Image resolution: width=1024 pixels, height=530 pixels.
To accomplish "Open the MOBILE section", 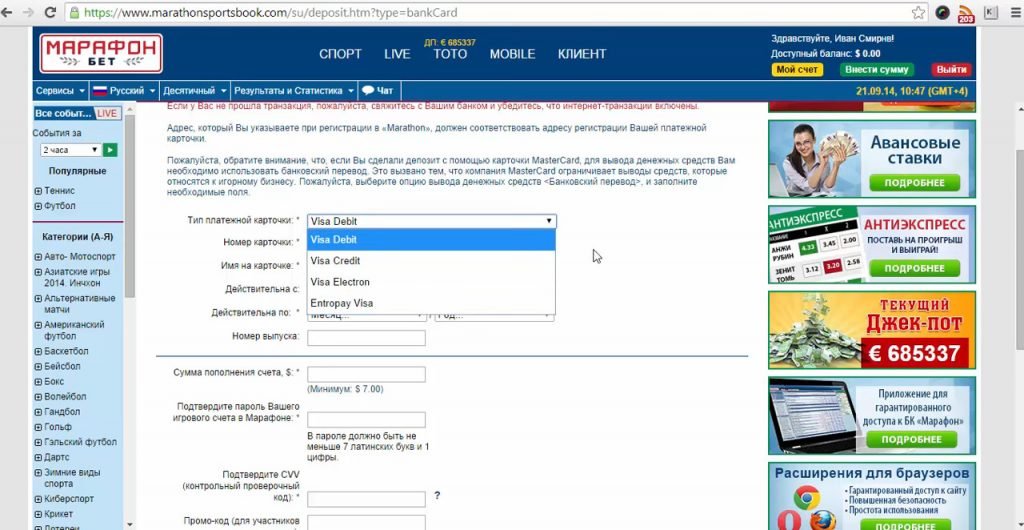I will tap(513, 54).
